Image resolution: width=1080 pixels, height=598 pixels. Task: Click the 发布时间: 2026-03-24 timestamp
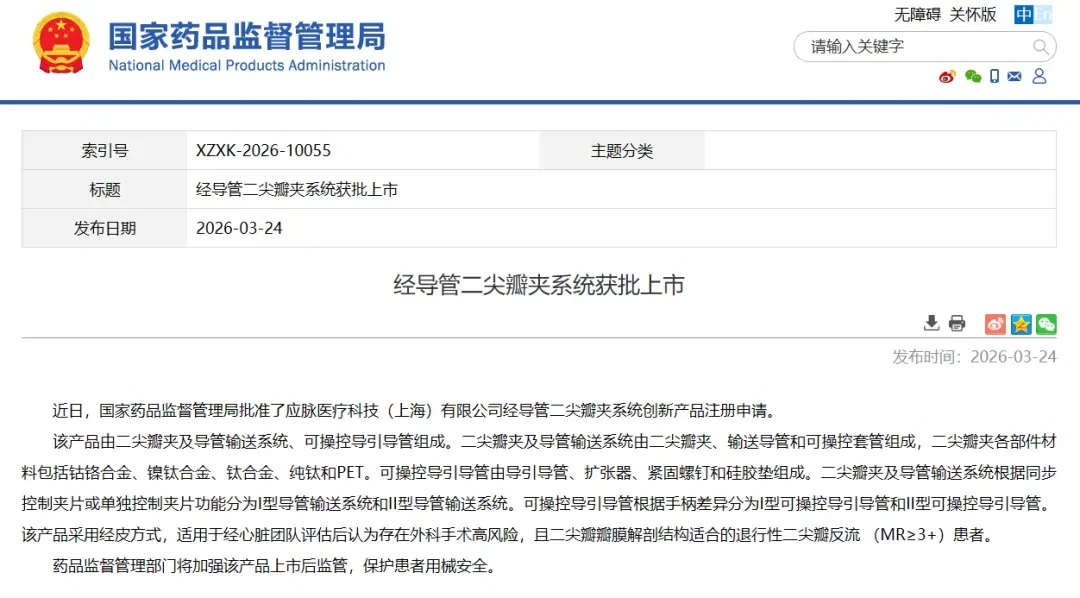[974, 356]
